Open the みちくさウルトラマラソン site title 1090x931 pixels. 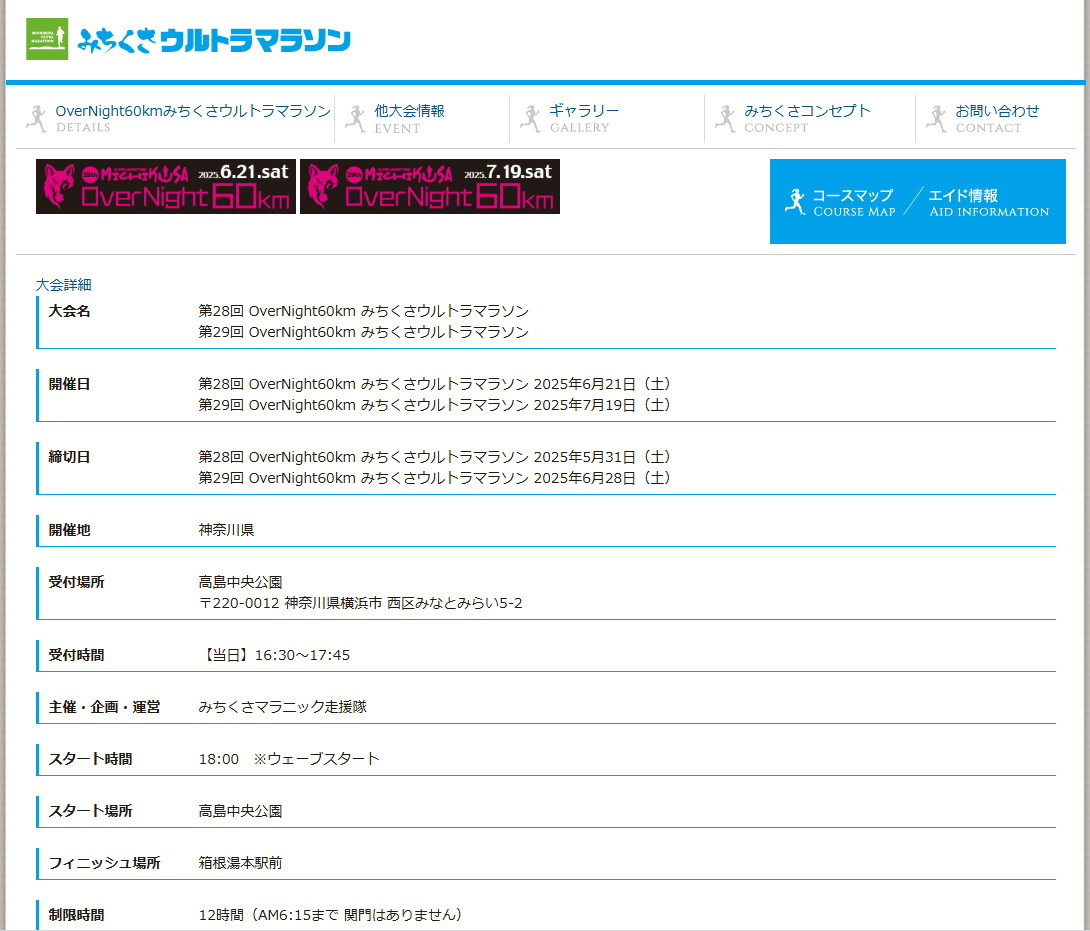coord(214,40)
